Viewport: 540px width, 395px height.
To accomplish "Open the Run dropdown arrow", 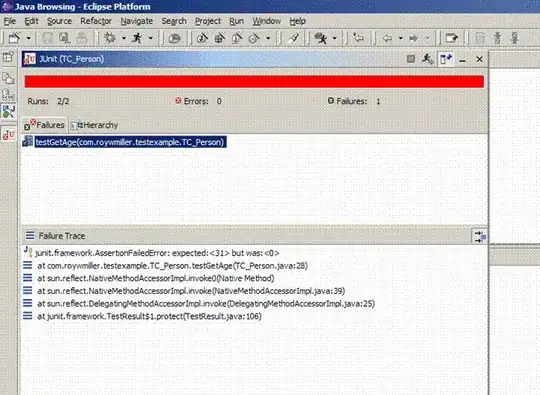I will coord(150,38).
